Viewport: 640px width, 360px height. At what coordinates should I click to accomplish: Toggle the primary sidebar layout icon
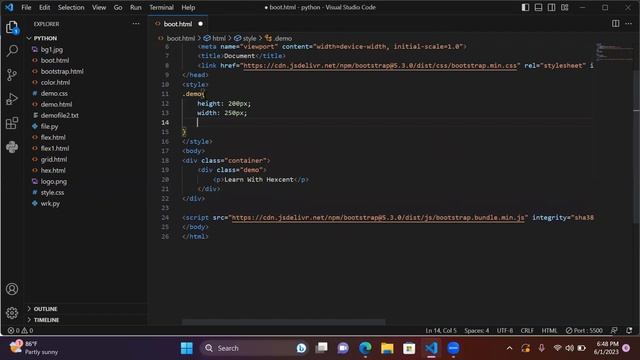click(525, 7)
